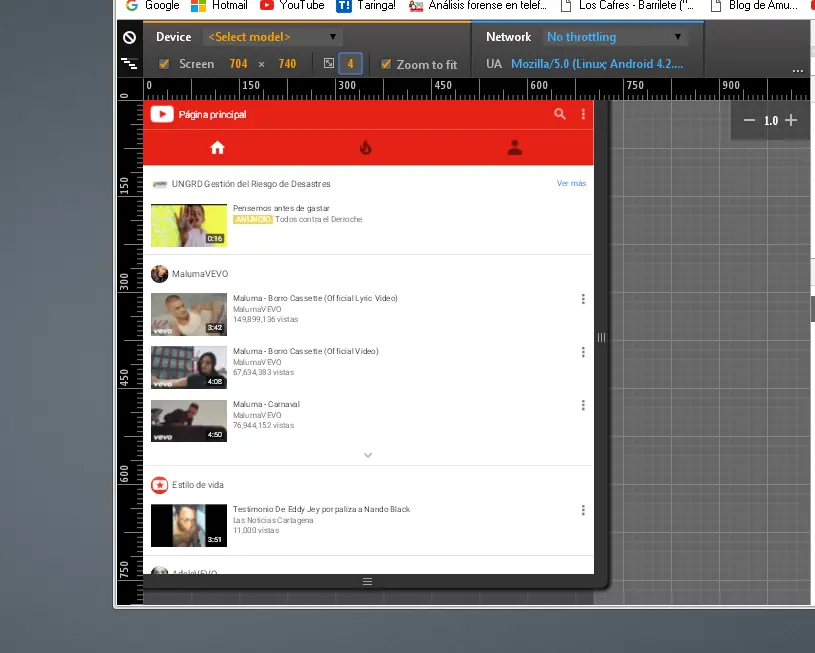Open the Los Cafres - Barrilete bookmark
Image resolution: width=815 pixels, height=653 pixels.
tap(628, 5)
